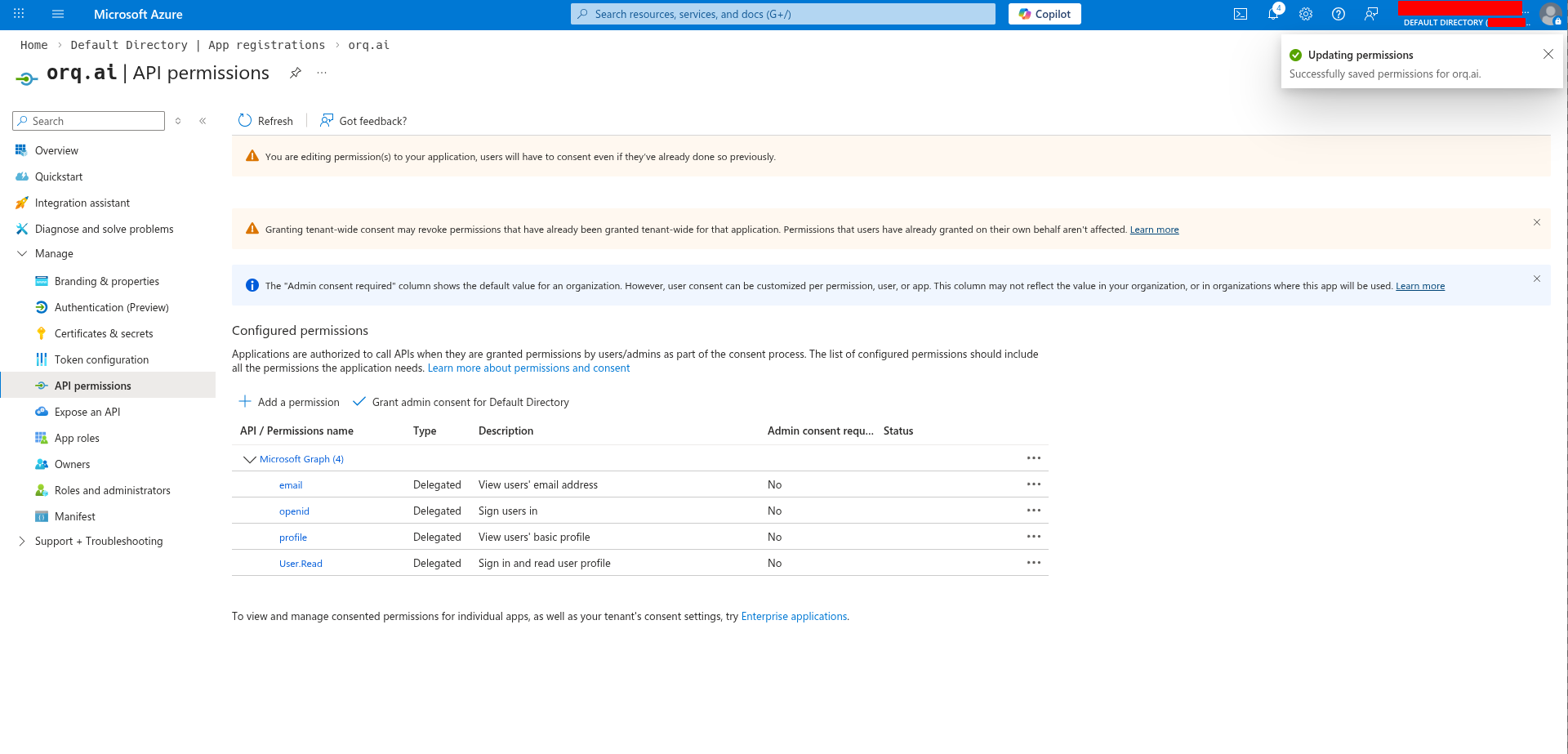Launch Copilot from the top bar
The width and height of the screenshot is (1568, 754).
click(1044, 14)
